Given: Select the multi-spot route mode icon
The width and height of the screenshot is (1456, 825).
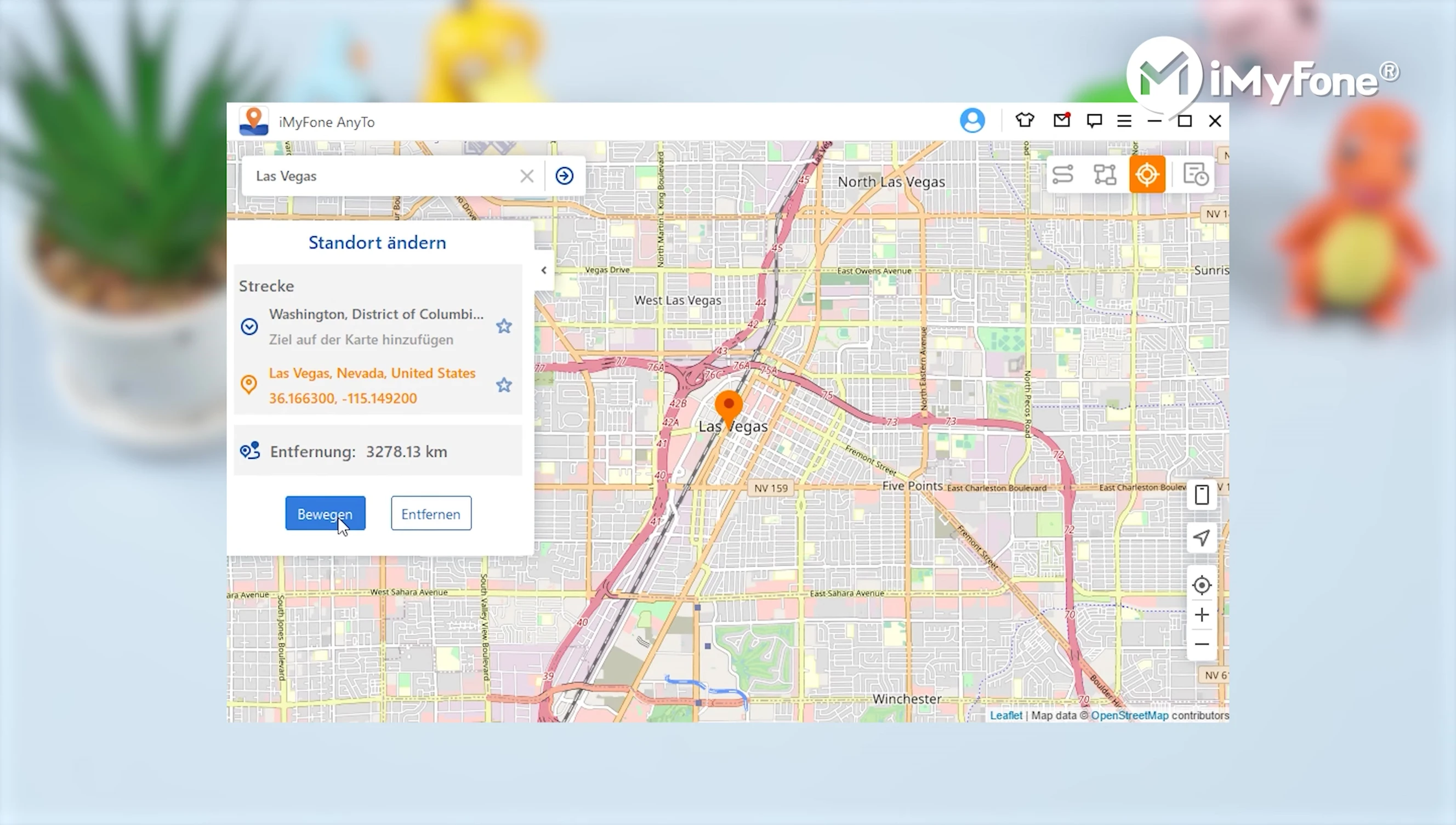Looking at the screenshot, I should tap(1105, 174).
